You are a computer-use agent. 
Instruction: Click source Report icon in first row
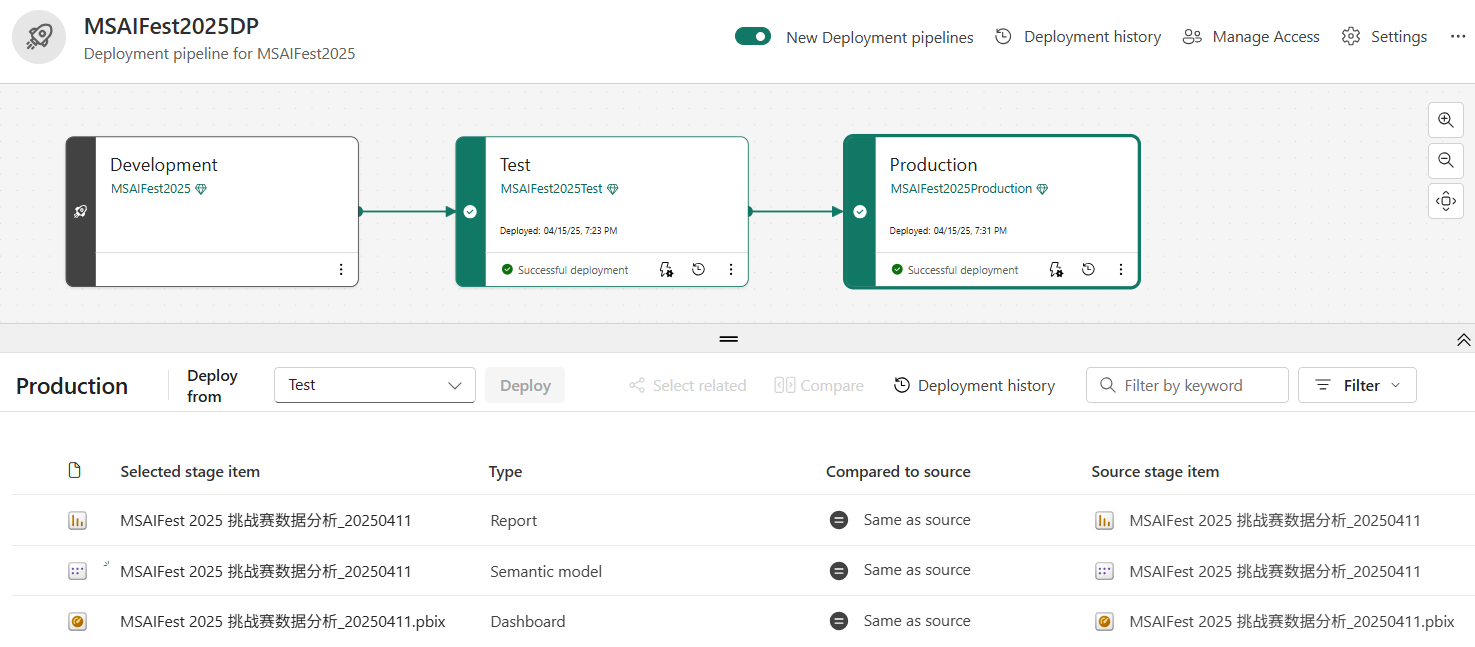[1104, 520]
